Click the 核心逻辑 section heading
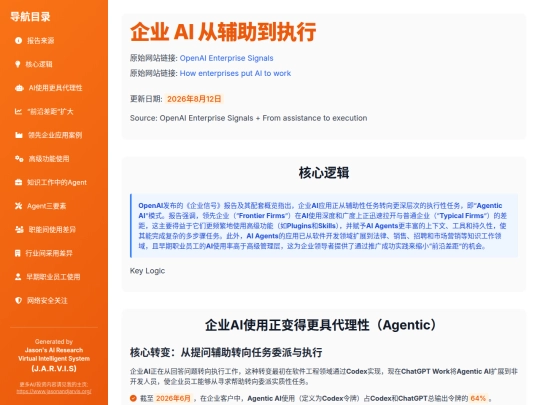 [324, 173]
